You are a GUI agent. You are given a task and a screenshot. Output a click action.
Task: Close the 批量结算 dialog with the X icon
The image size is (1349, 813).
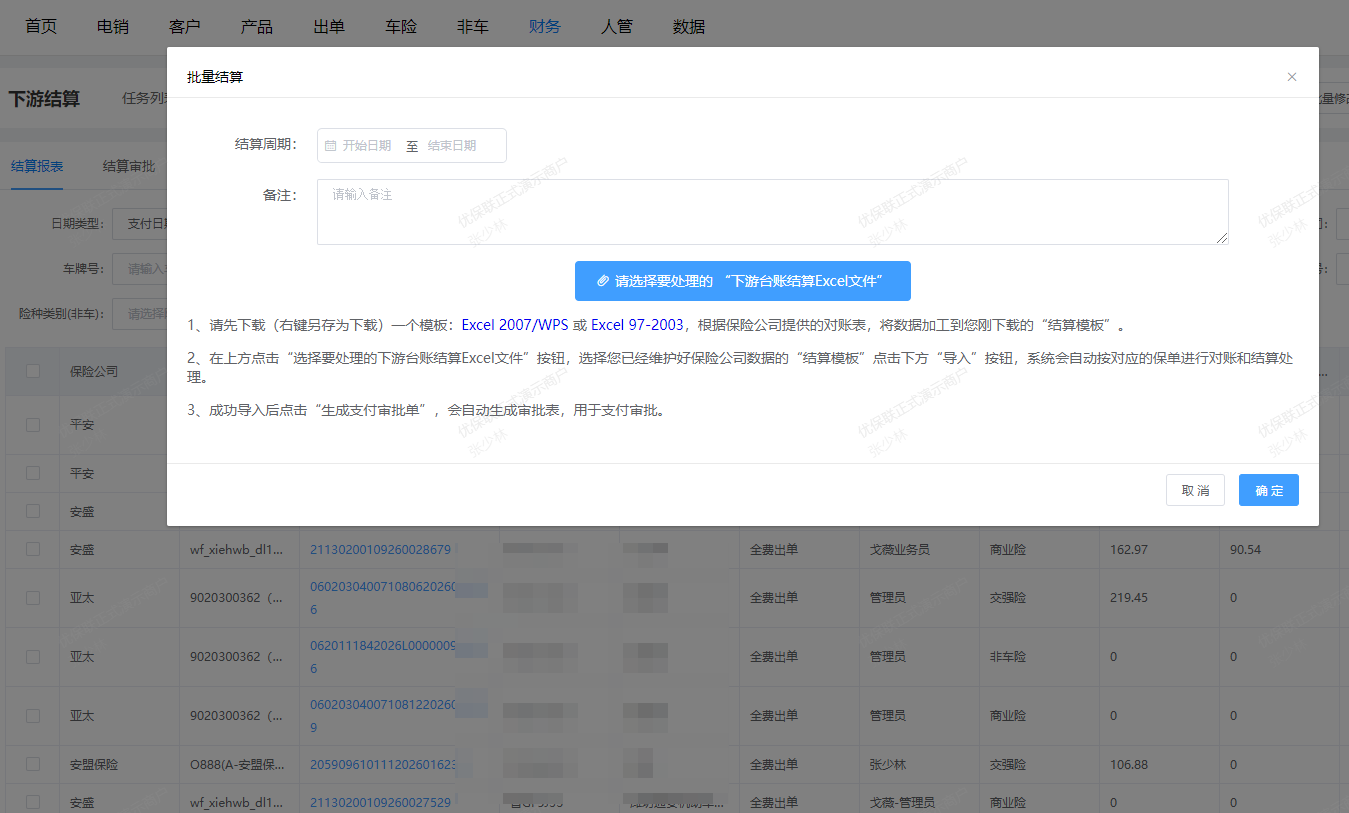tap(1292, 77)
